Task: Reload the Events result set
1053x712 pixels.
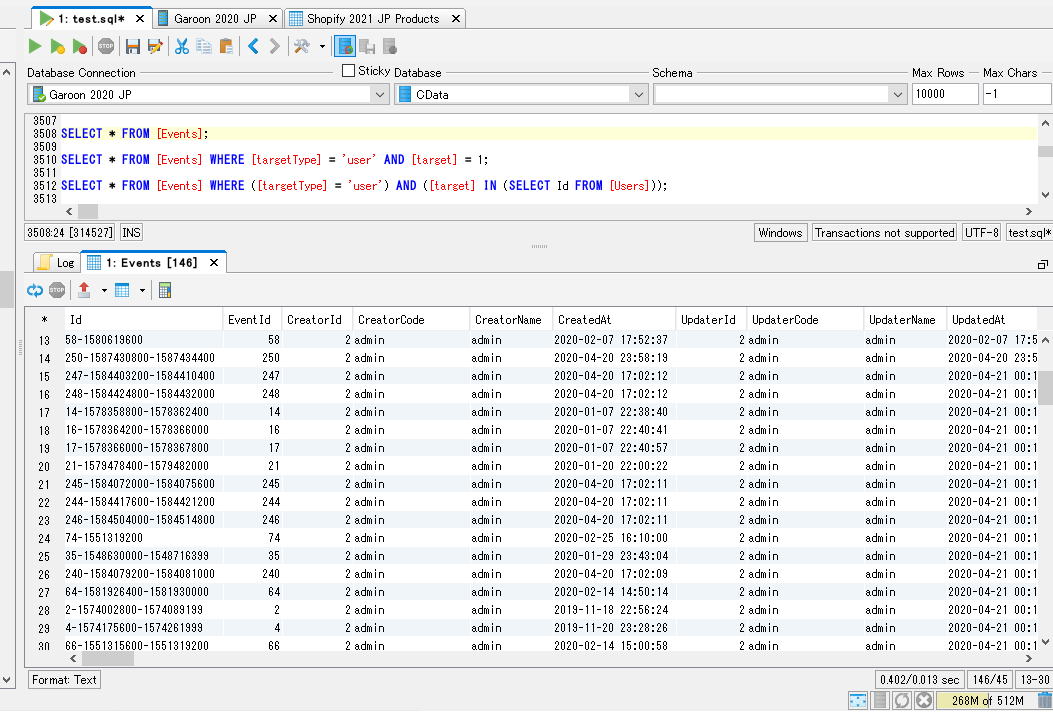Action: [35, 290]
